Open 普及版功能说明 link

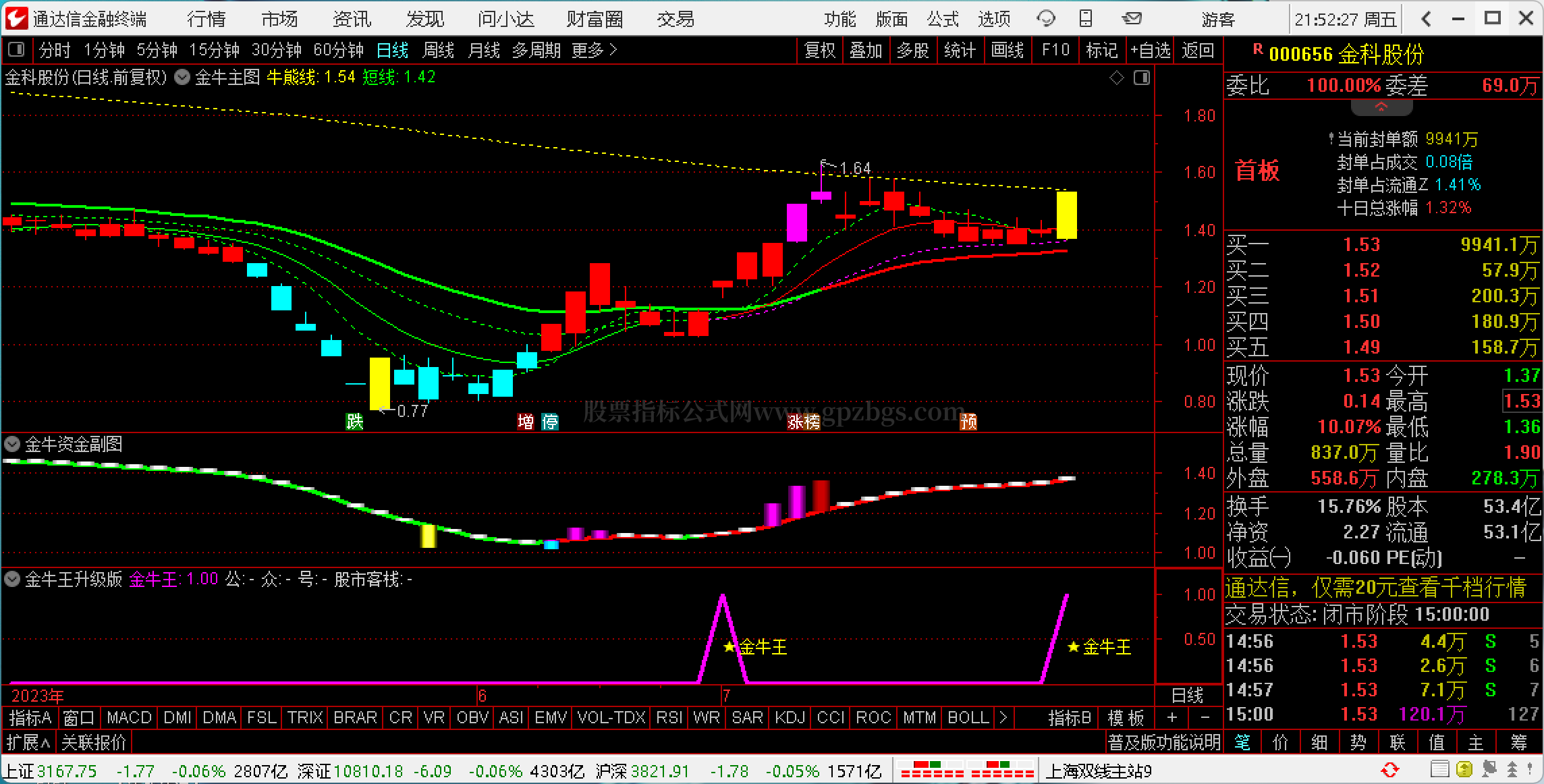point(1164,743)
